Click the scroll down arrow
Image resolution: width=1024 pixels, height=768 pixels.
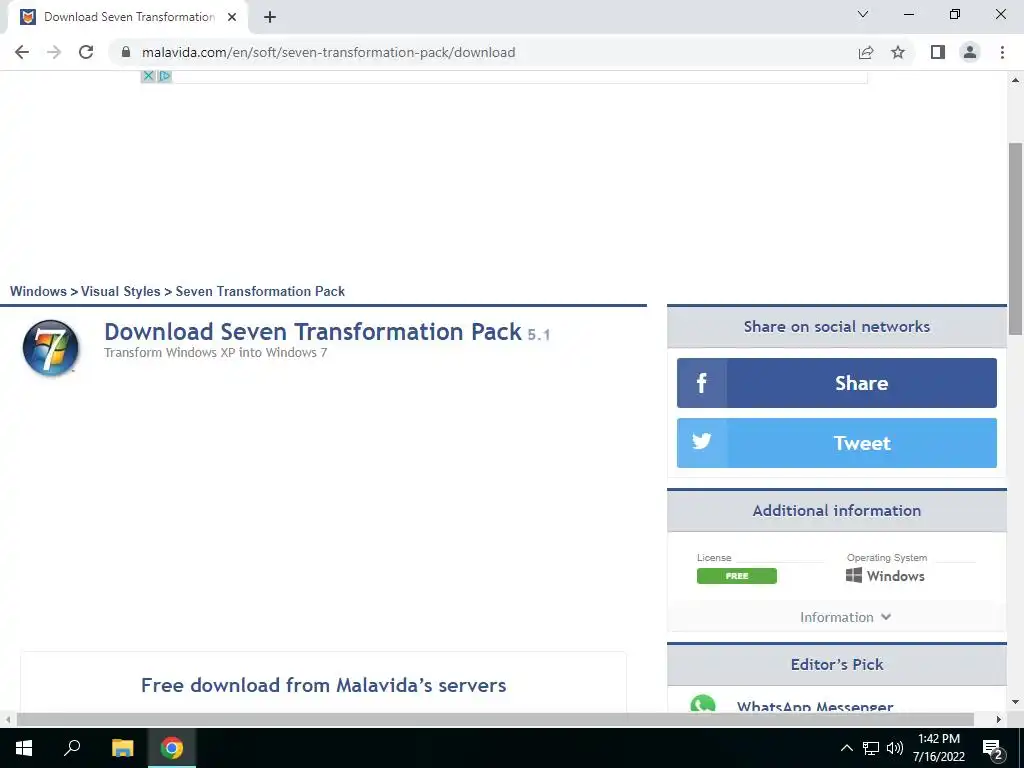[x=1016, y=703]
